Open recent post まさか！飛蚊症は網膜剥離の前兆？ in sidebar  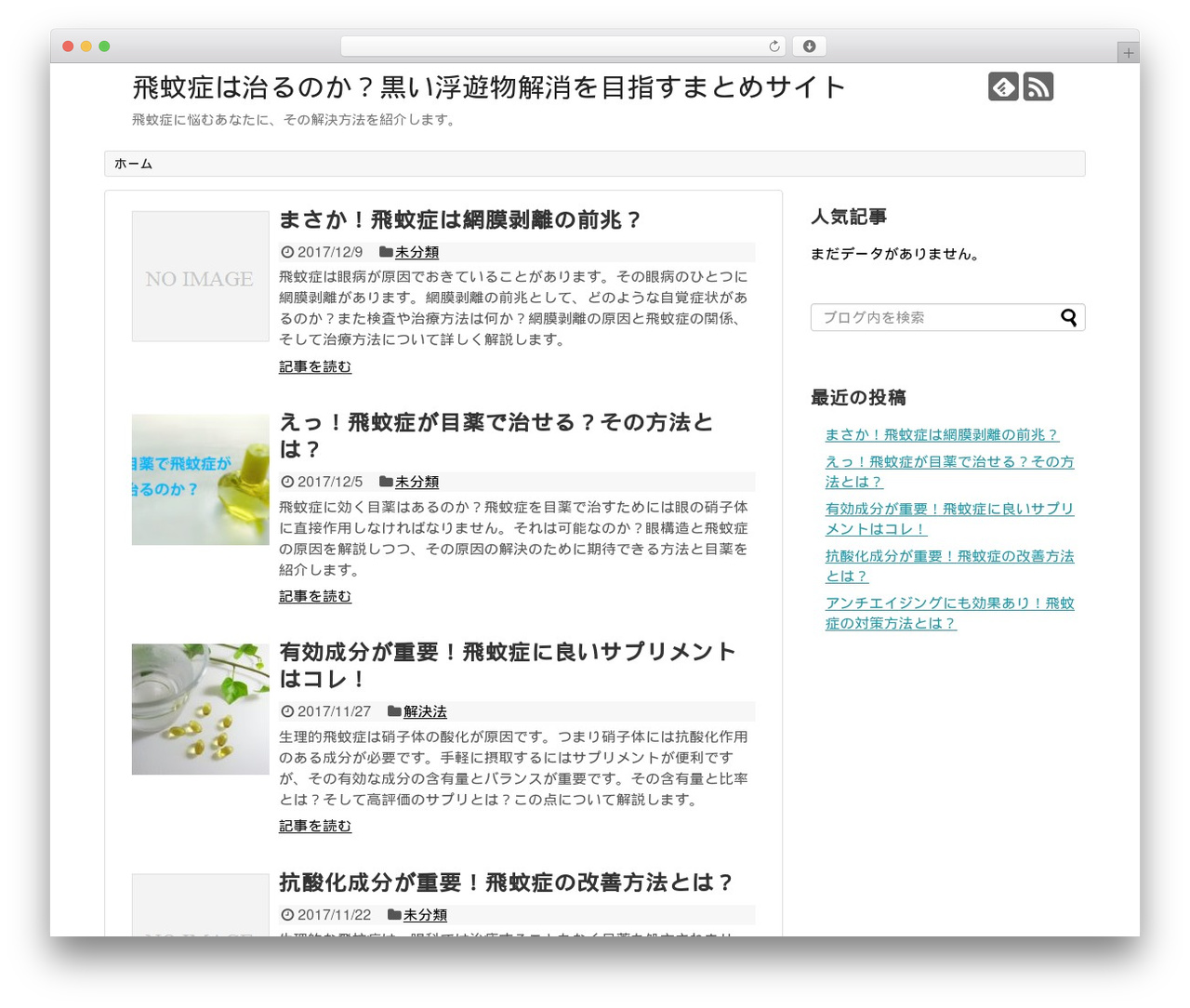click(942, 435)
